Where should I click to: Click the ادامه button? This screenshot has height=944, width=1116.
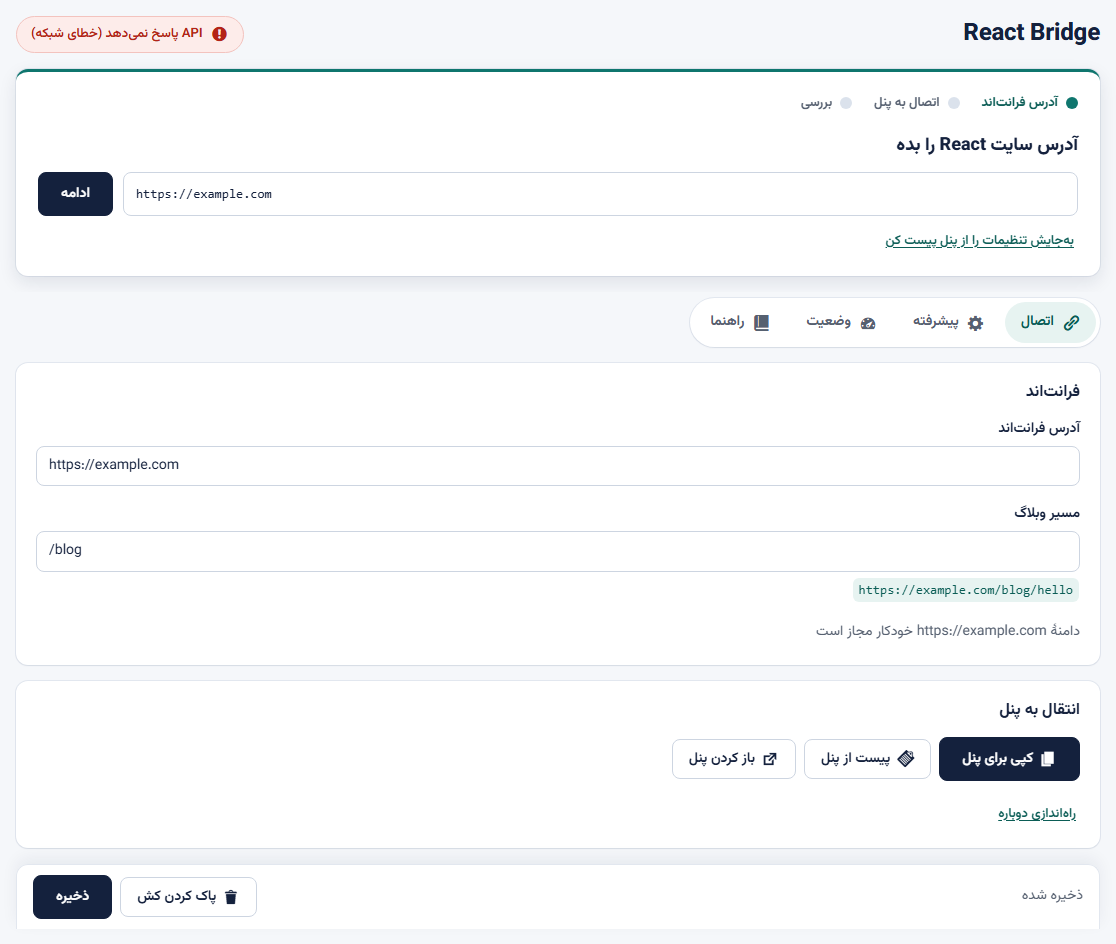[75, 194]
